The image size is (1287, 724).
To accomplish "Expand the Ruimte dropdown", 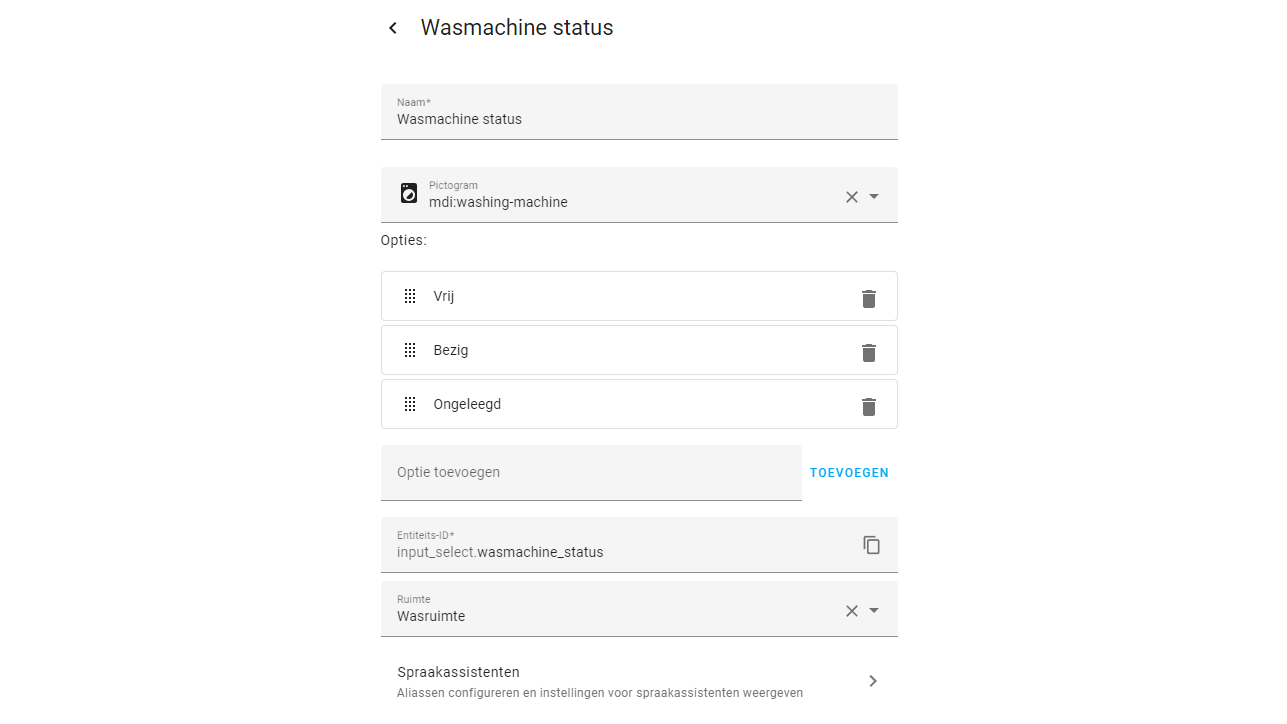I will pos(875,611).
